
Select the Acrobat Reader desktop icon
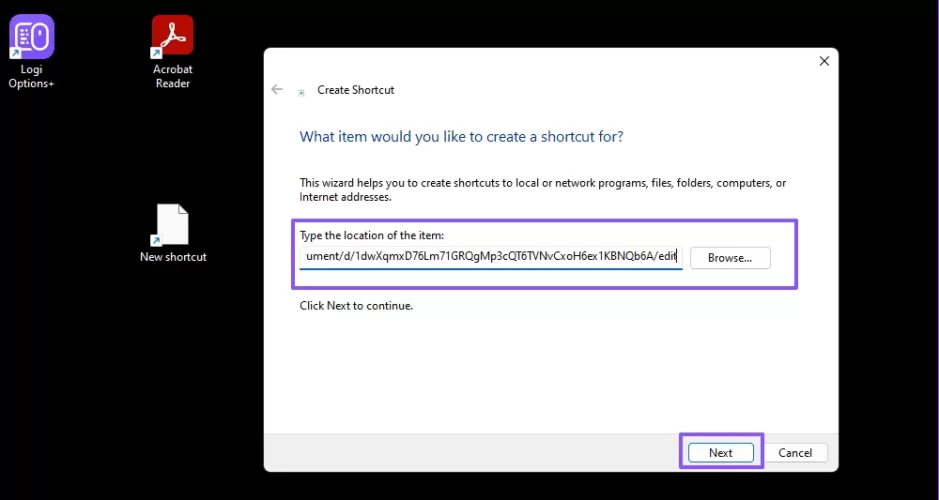tap(172, 36)
